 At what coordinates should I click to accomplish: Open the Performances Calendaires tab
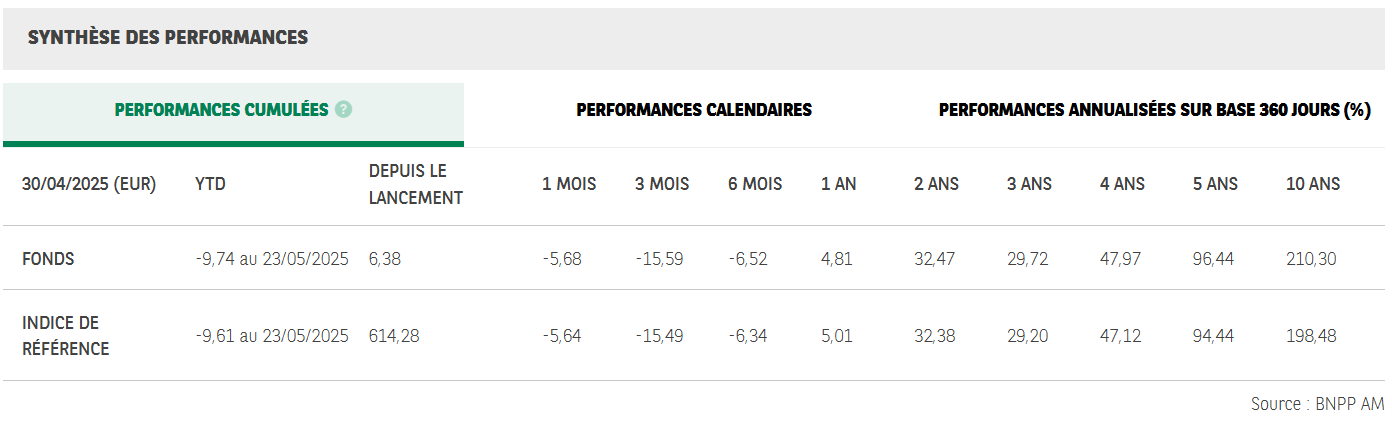pos(694,110)
